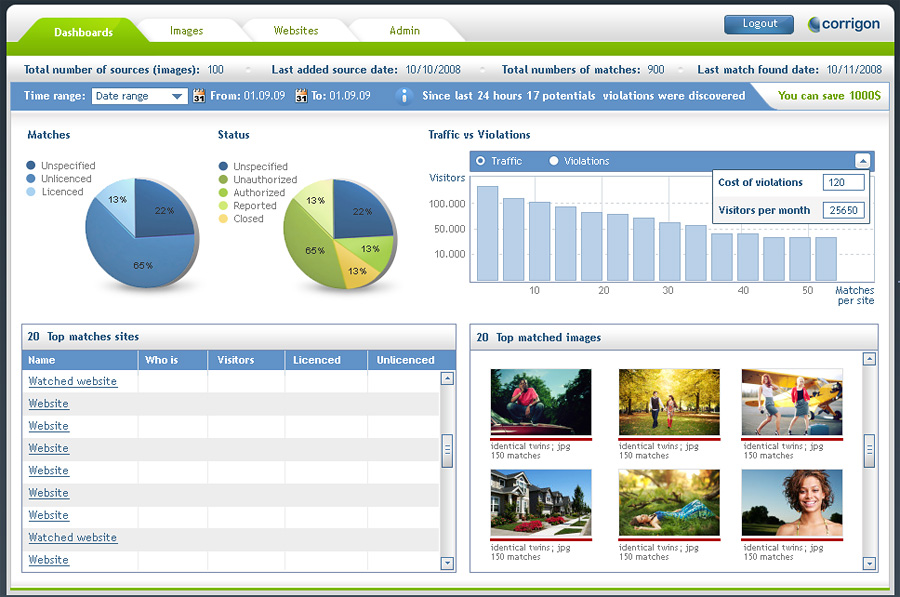Go to the Admin tab
Image resolution: width=900 pixels, height=597 pixels.
tap(405, 31)
